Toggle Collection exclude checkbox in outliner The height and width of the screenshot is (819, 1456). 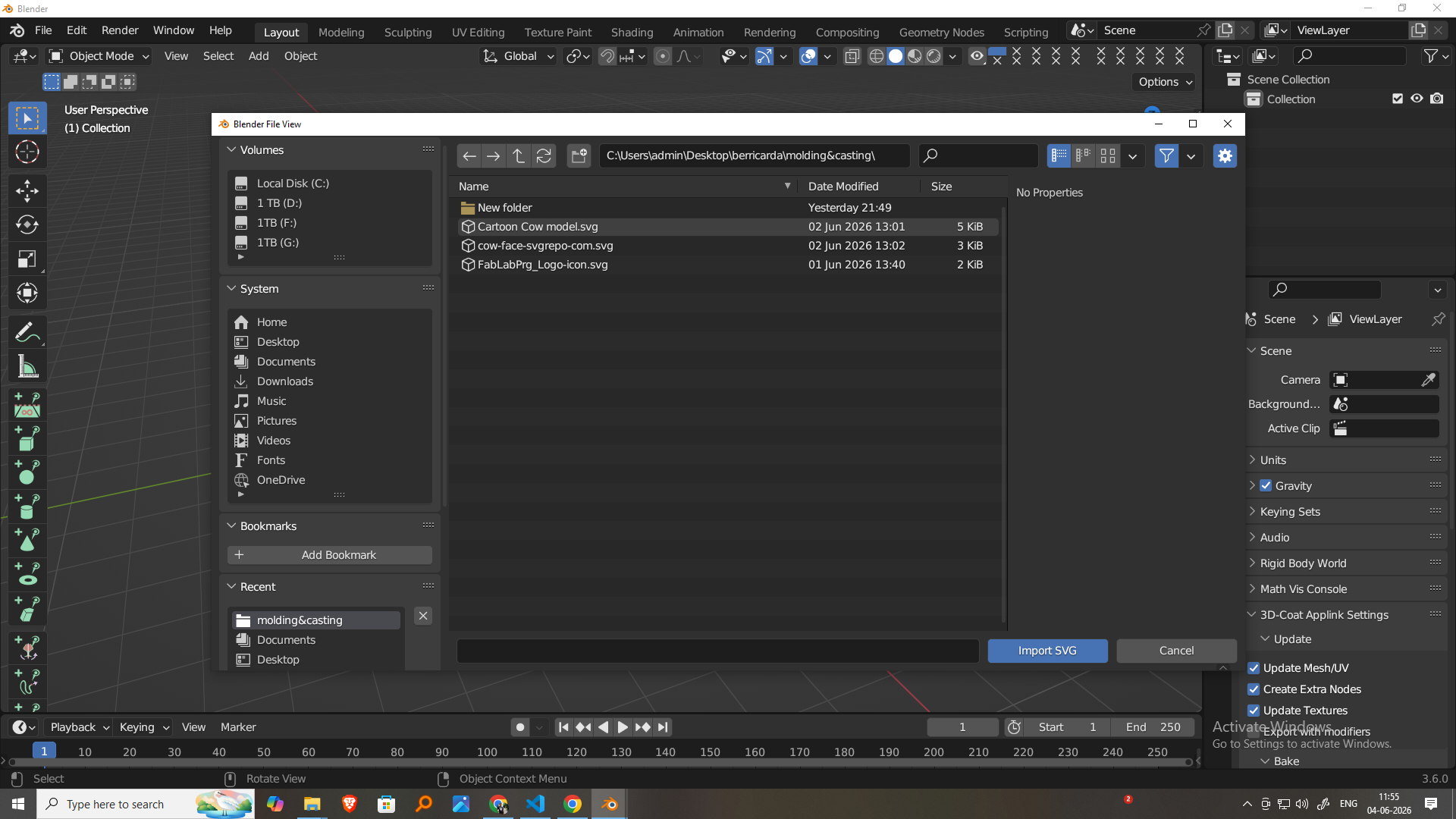pyautogui.click(x=1398, y=99)
